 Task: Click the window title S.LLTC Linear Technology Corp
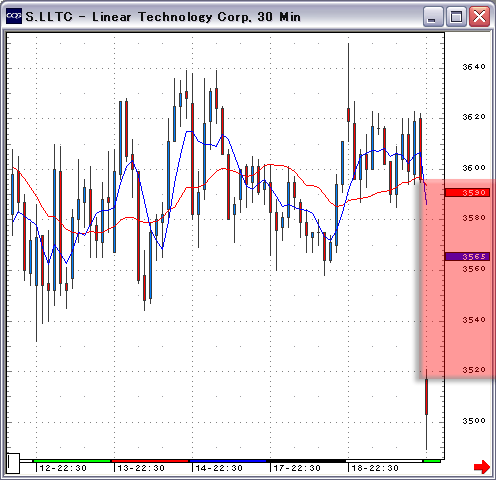click(163, 17)
